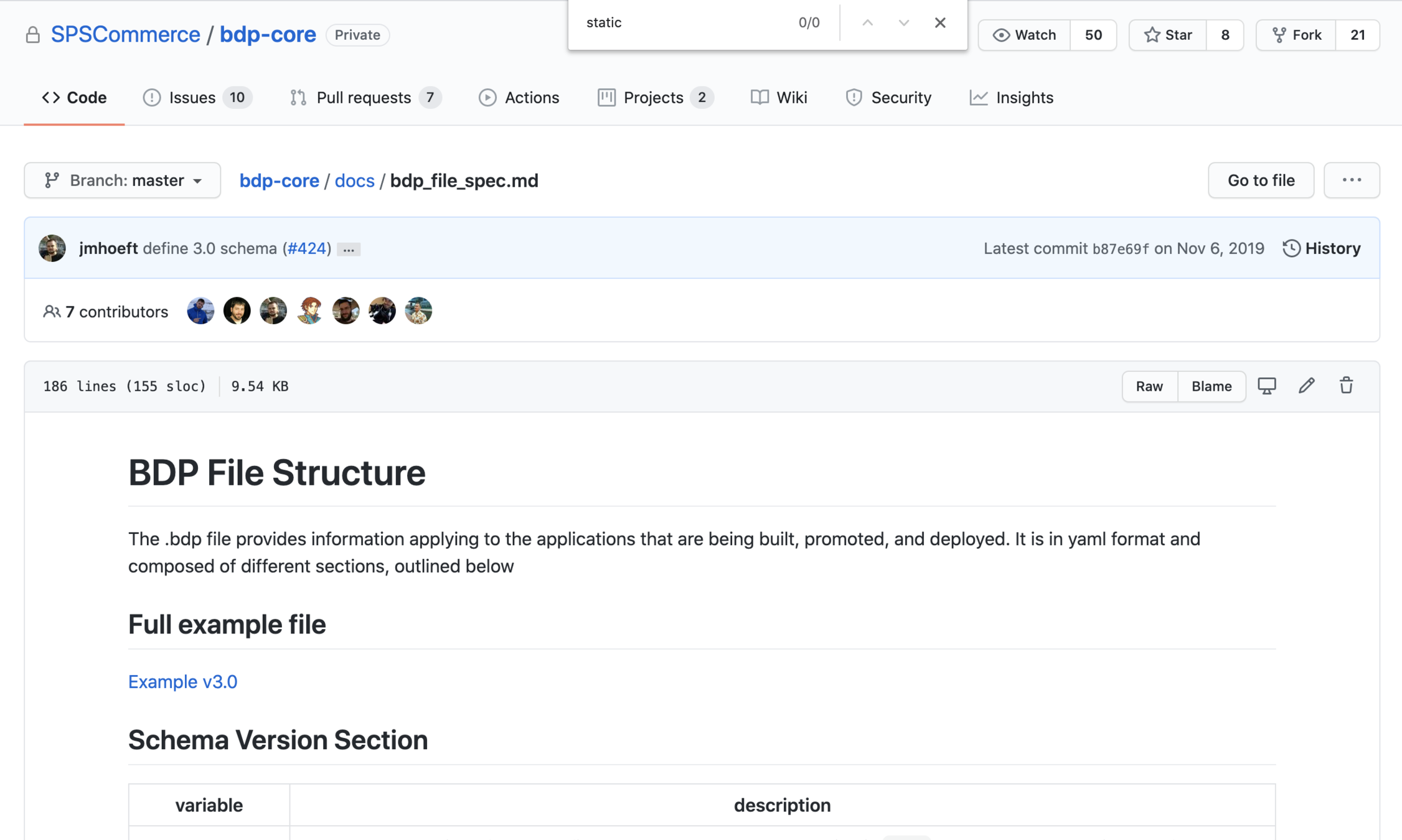Click the trash delete file icon

point(1346,386)
